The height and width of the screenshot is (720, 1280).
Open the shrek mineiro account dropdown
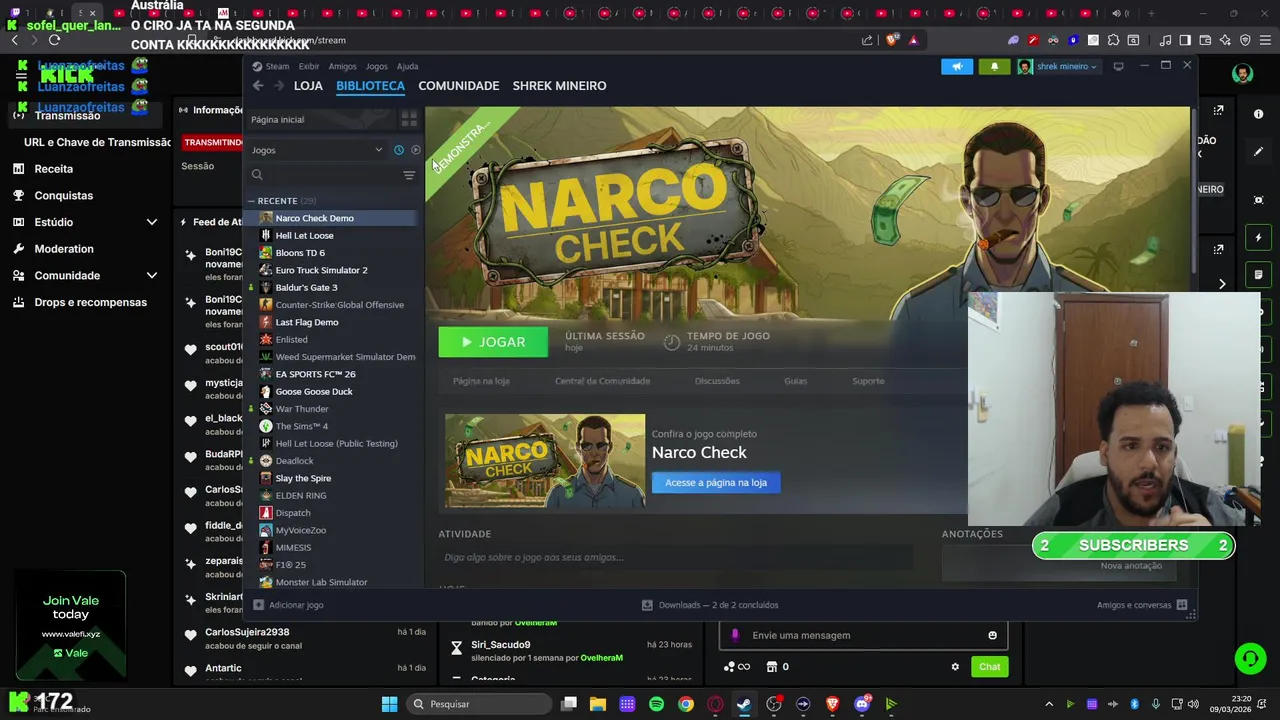[1058, 66]
